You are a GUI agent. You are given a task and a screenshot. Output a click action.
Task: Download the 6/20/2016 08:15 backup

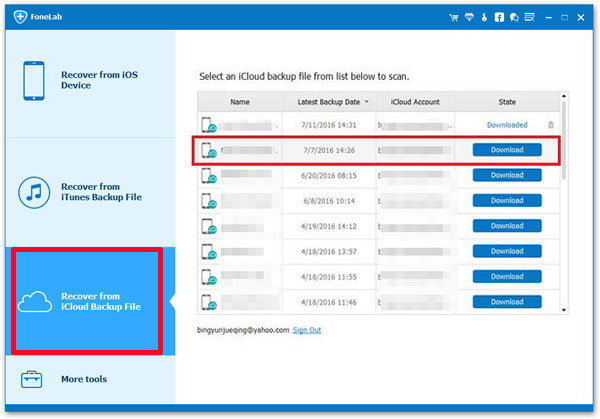(x=507, y=175)
